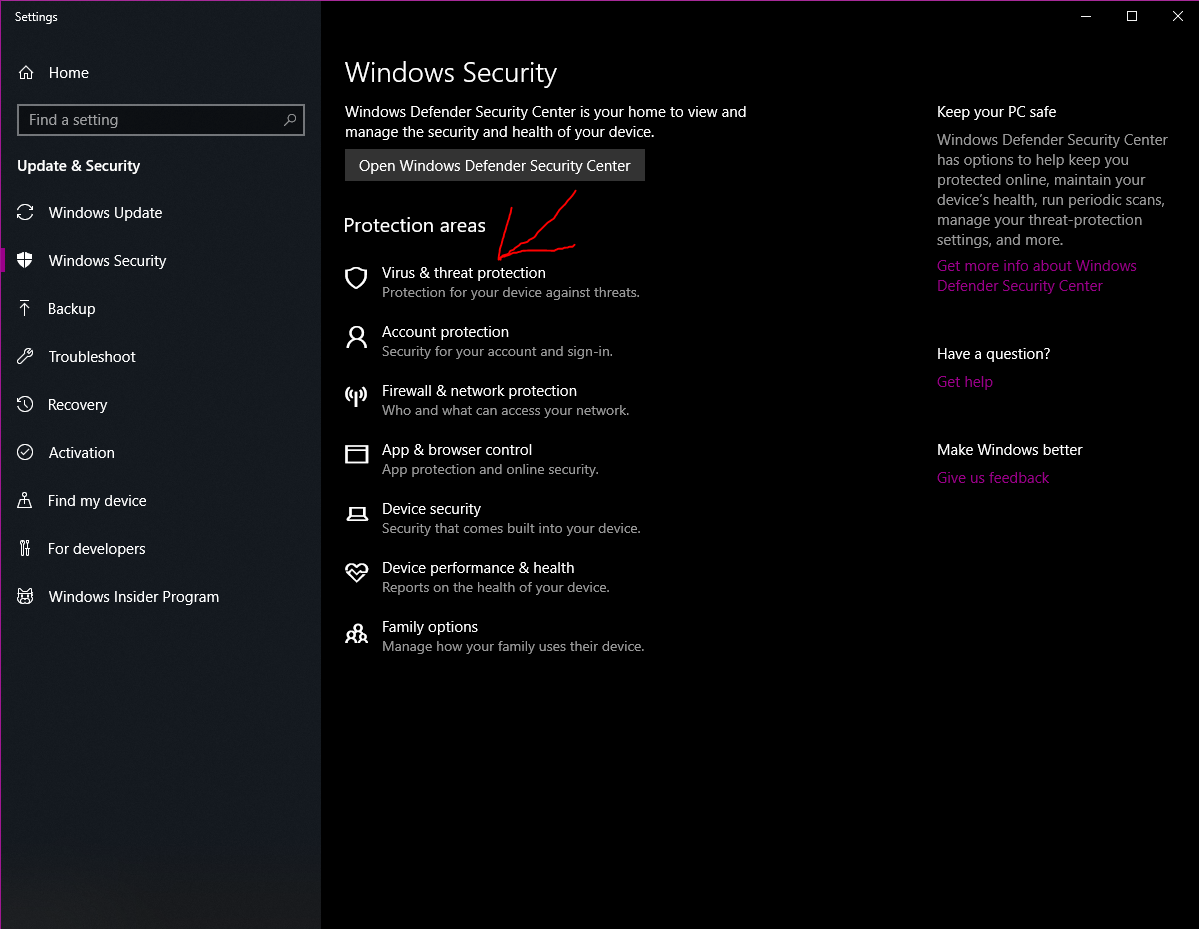The width and height of the screenshot is (1199, 929).
Task: Open Windows Defender Security Center button
Action: pos(495,166)
